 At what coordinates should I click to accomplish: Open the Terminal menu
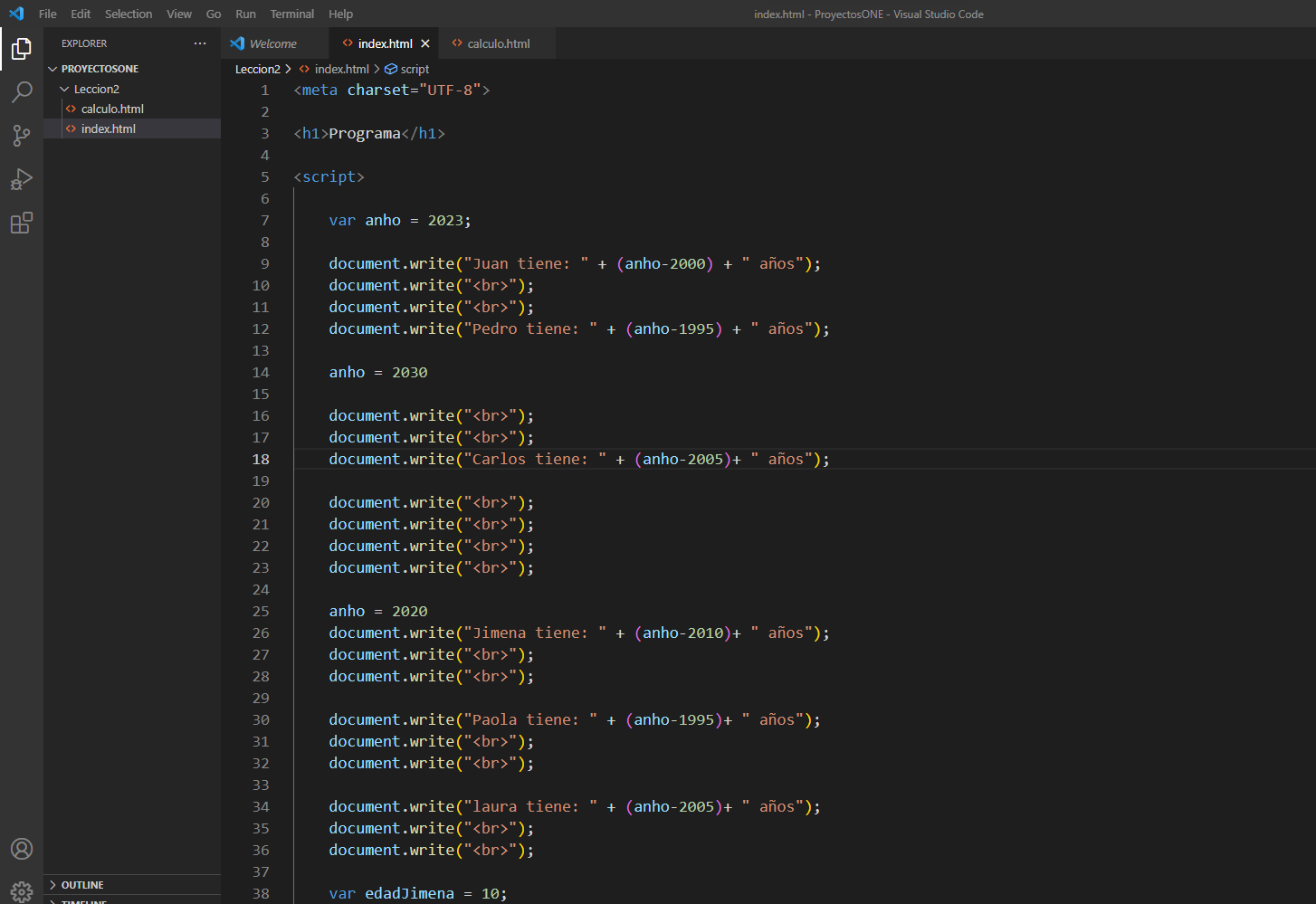tap(292, 14)
